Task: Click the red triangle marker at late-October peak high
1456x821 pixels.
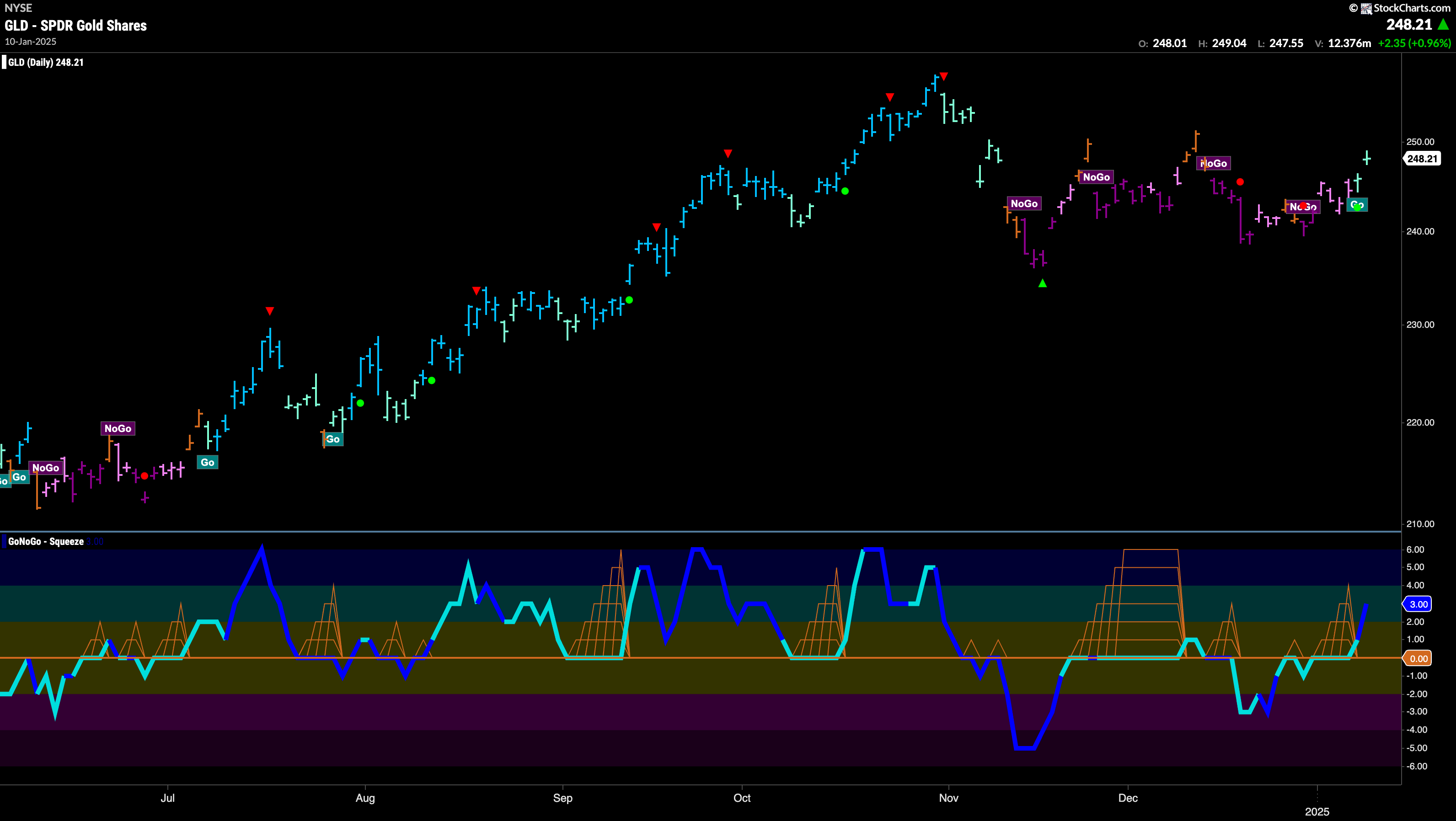Action: (943, 76)
